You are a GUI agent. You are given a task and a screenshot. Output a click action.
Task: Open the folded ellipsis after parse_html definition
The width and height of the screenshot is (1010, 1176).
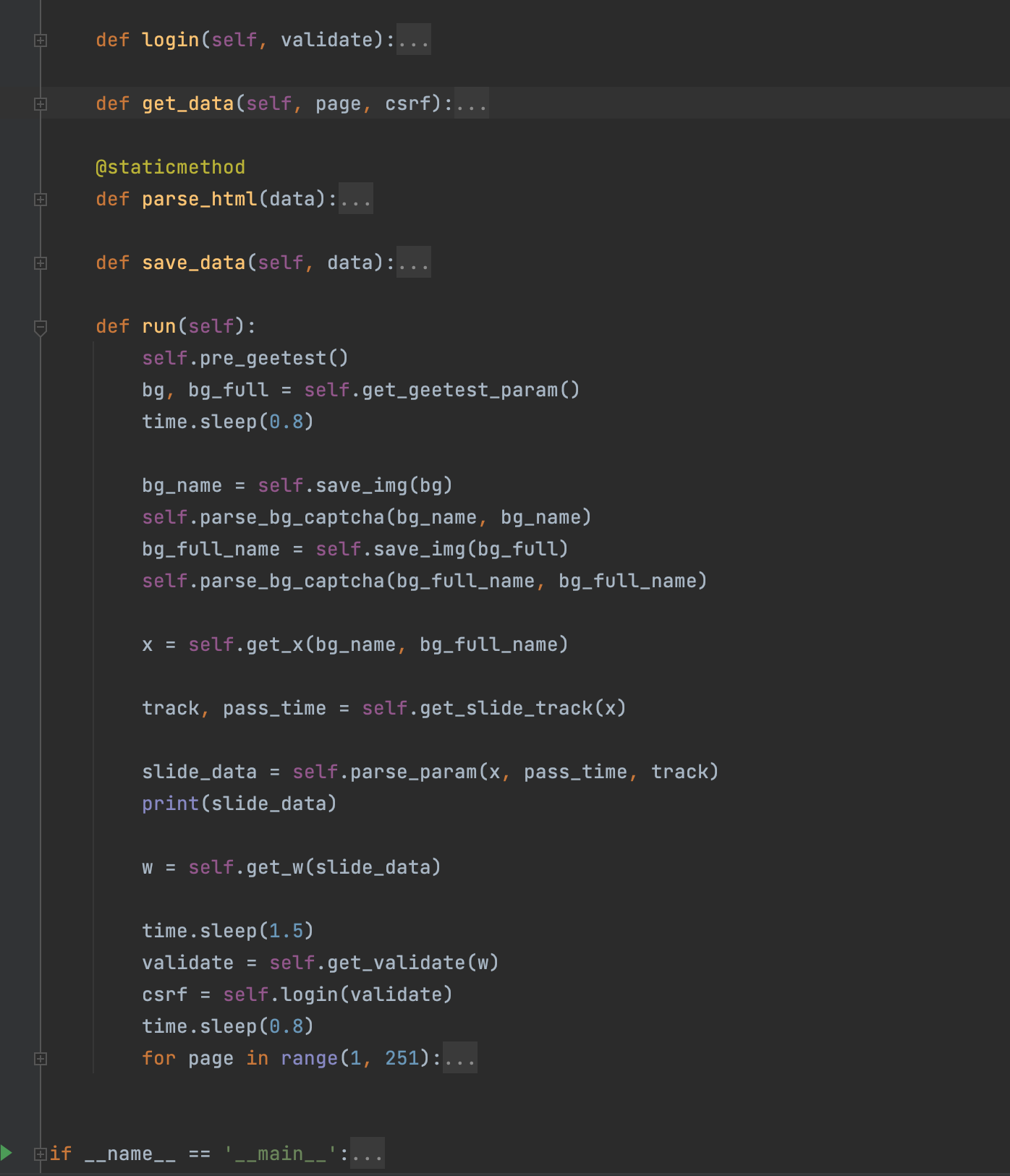click(356, 199)
